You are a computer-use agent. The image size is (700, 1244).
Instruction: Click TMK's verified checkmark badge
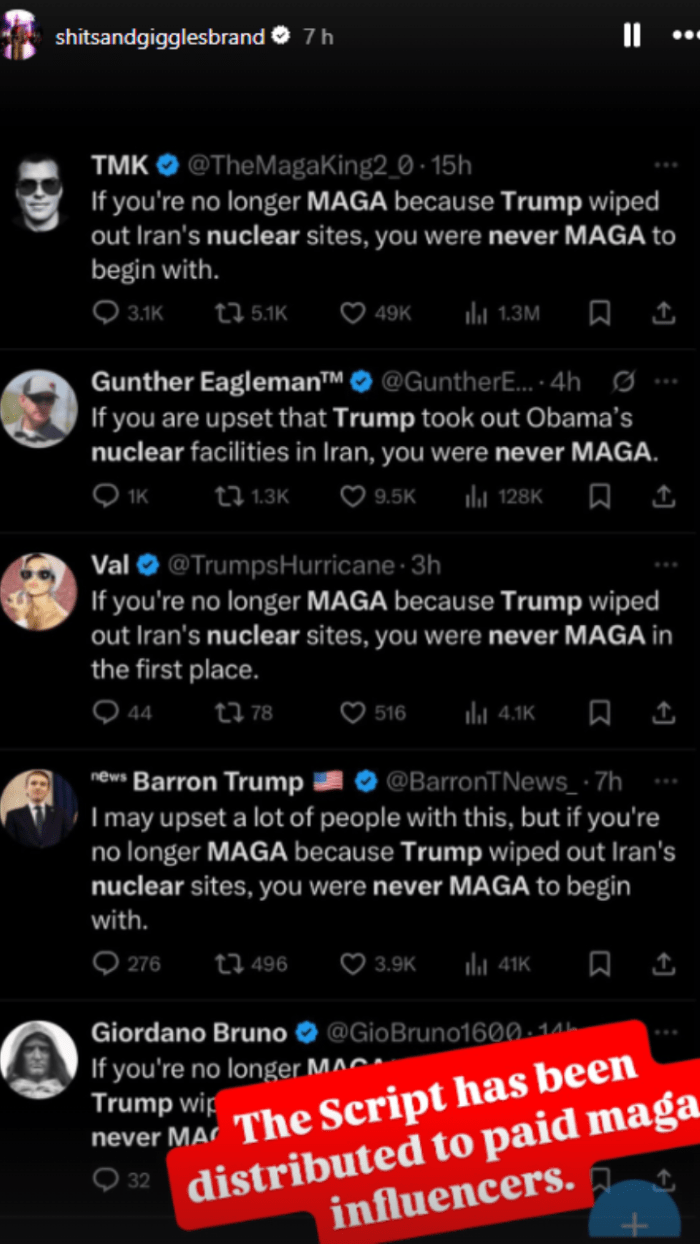coord(166,165)
